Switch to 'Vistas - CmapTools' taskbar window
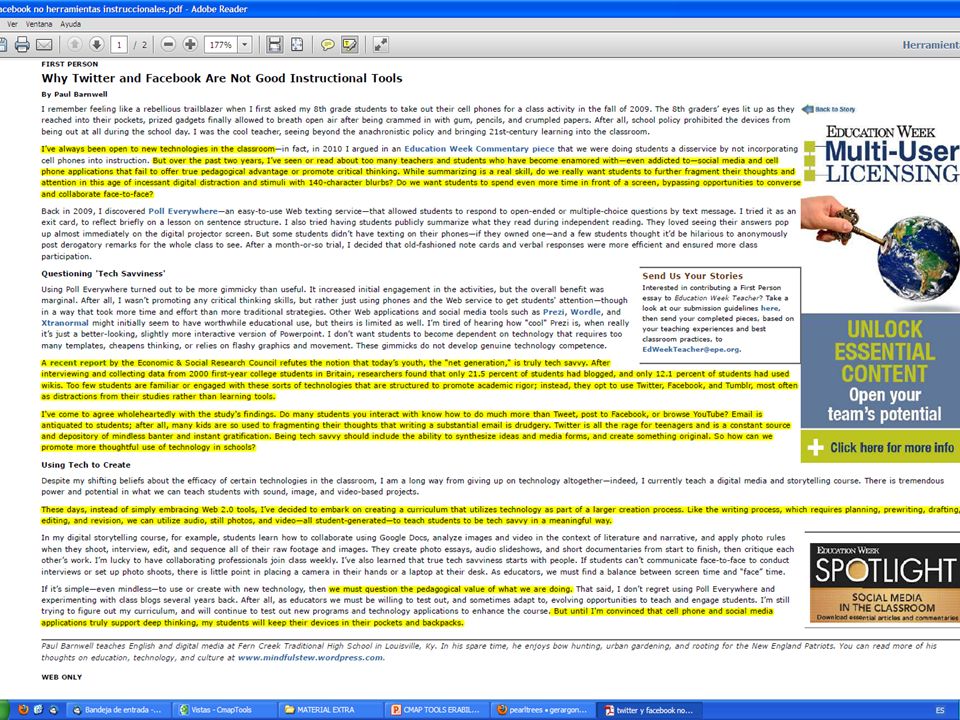Screen dimensions: 960x720 [223, 710]
